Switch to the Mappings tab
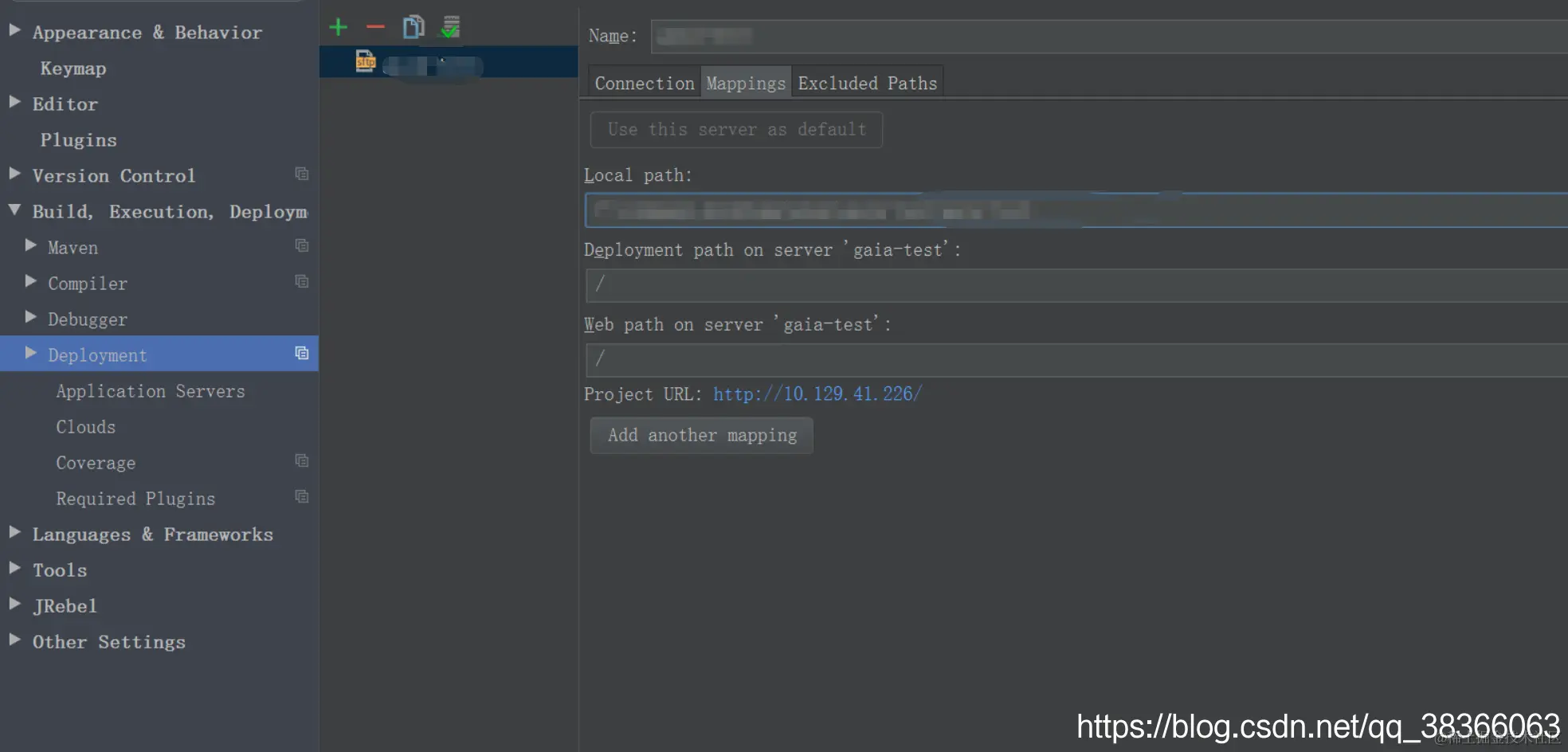Image resolution: width=1568 pixels, height=752 pixels. click(x=746, y=83)
